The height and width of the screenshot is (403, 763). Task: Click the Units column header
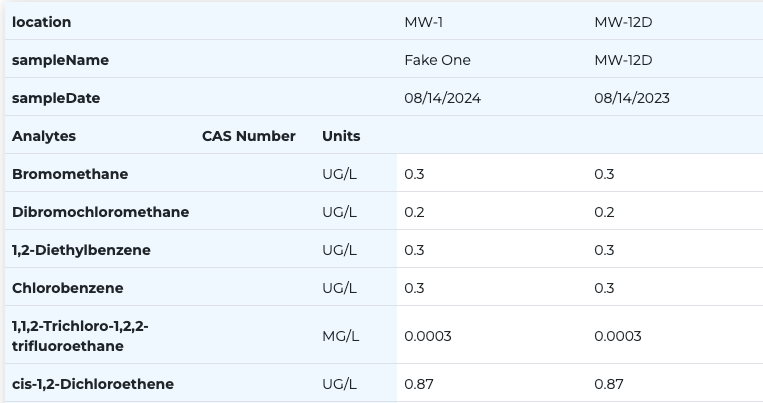click(341, 136)
